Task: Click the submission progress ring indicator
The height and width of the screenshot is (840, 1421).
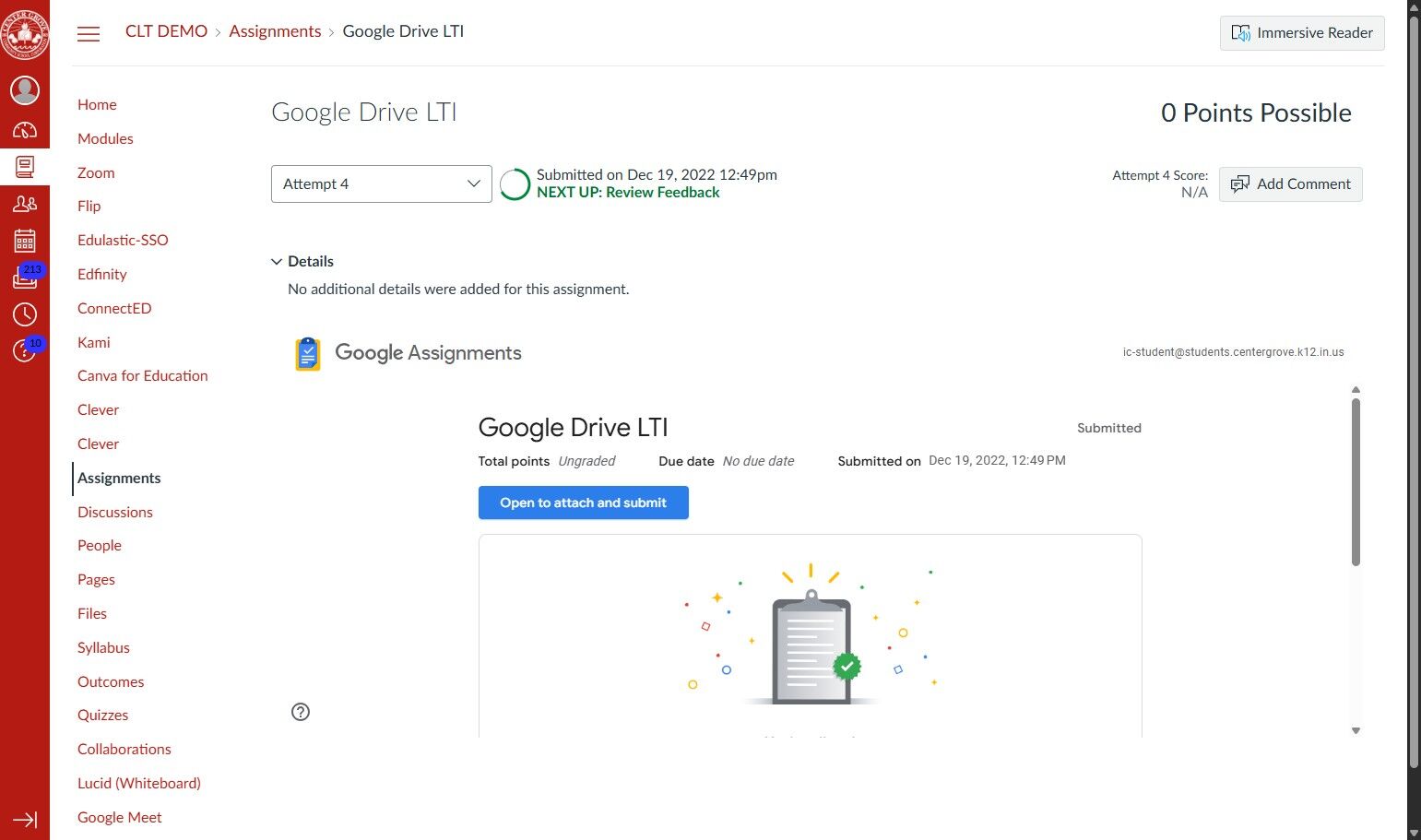Action: 514,183
